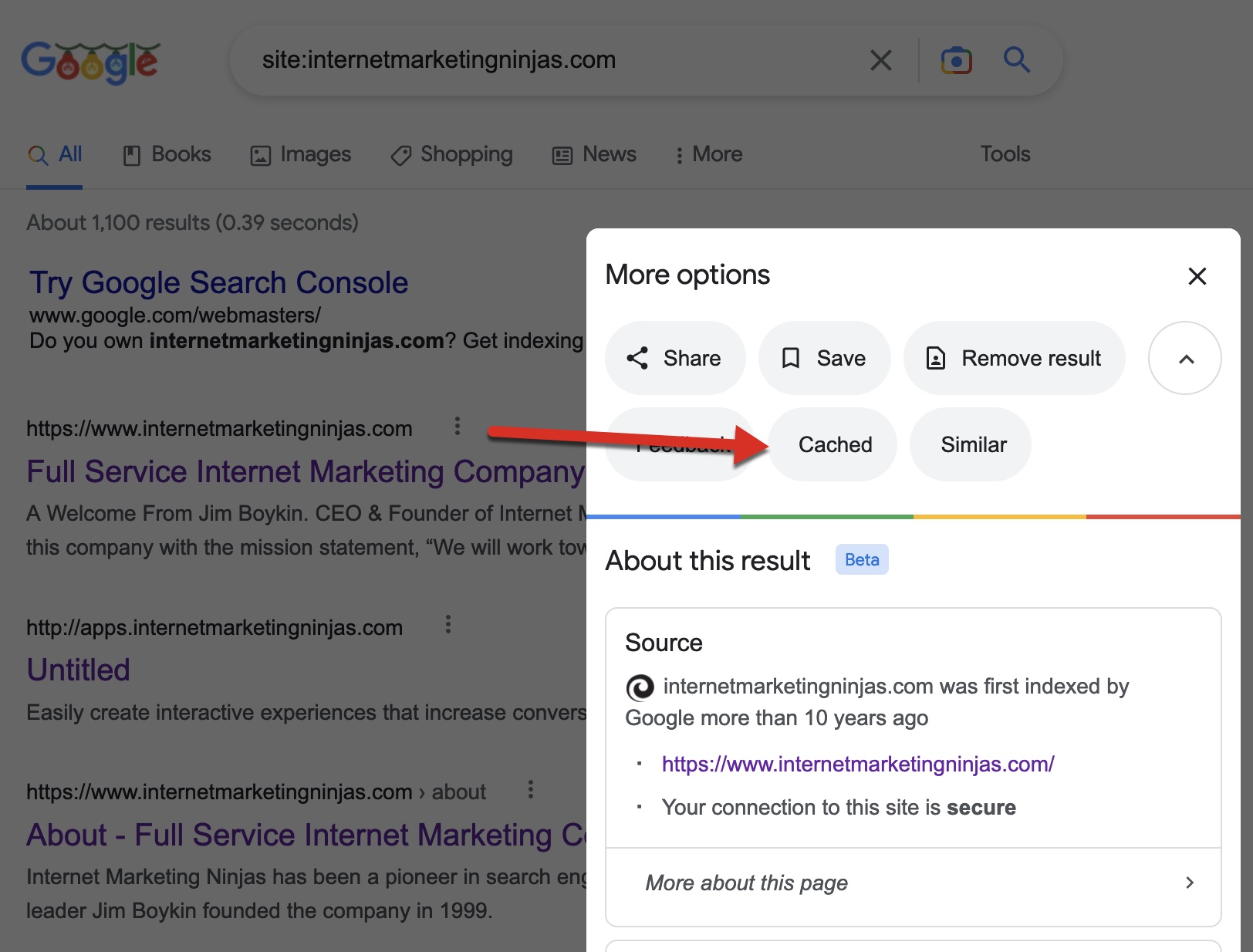This screenshot has height=952, width=1253.
Task: Choose Remove result option
Action: tap(1014, 358)
